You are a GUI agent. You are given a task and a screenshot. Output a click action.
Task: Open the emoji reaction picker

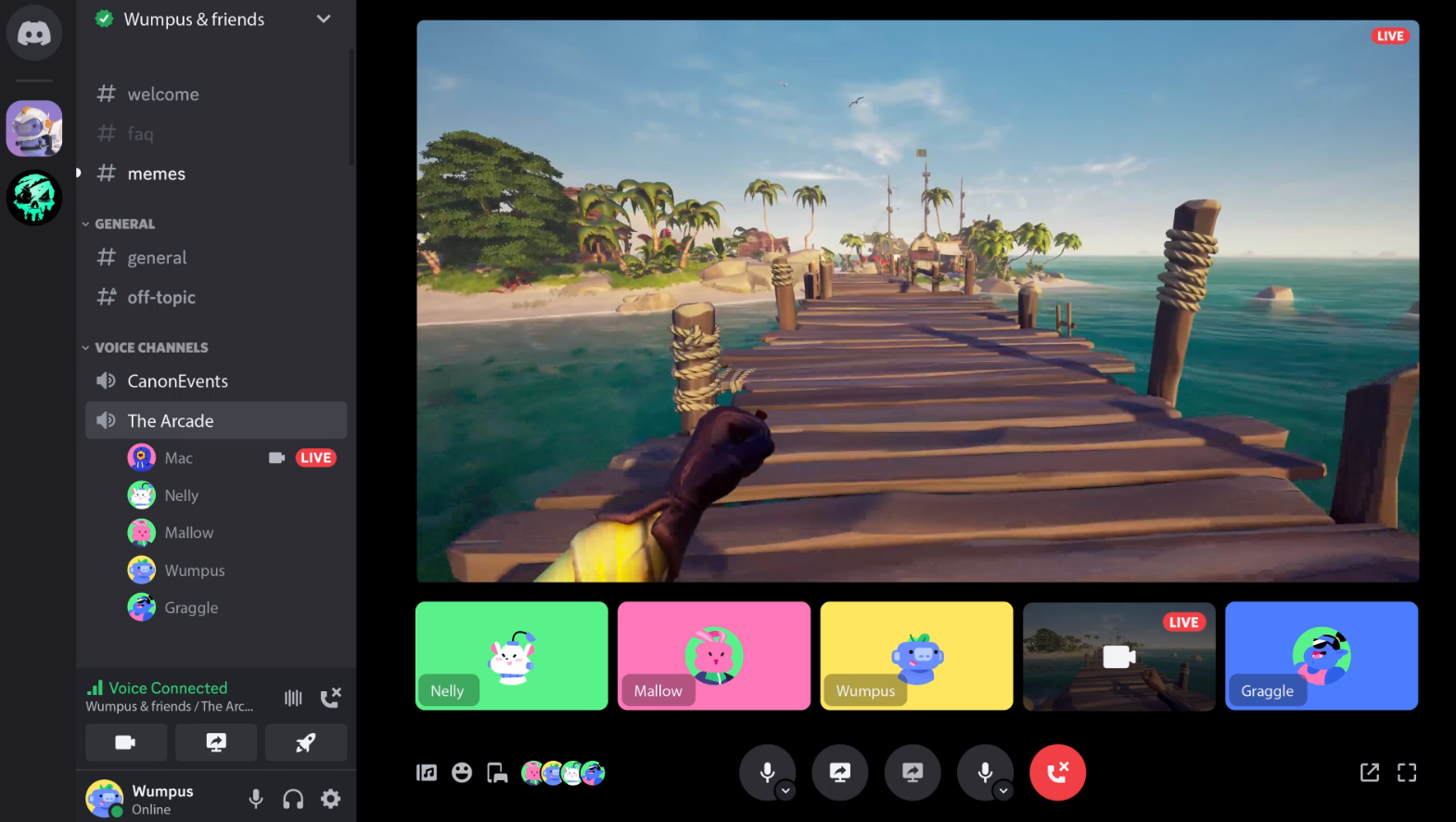coord(462,773)
